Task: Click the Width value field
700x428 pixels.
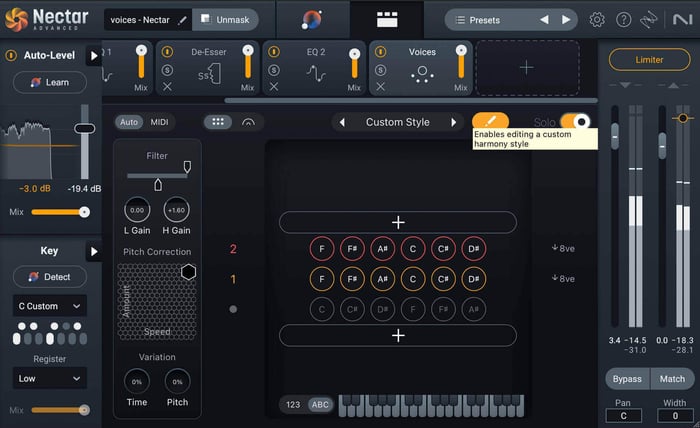Action: click(675, 416)
